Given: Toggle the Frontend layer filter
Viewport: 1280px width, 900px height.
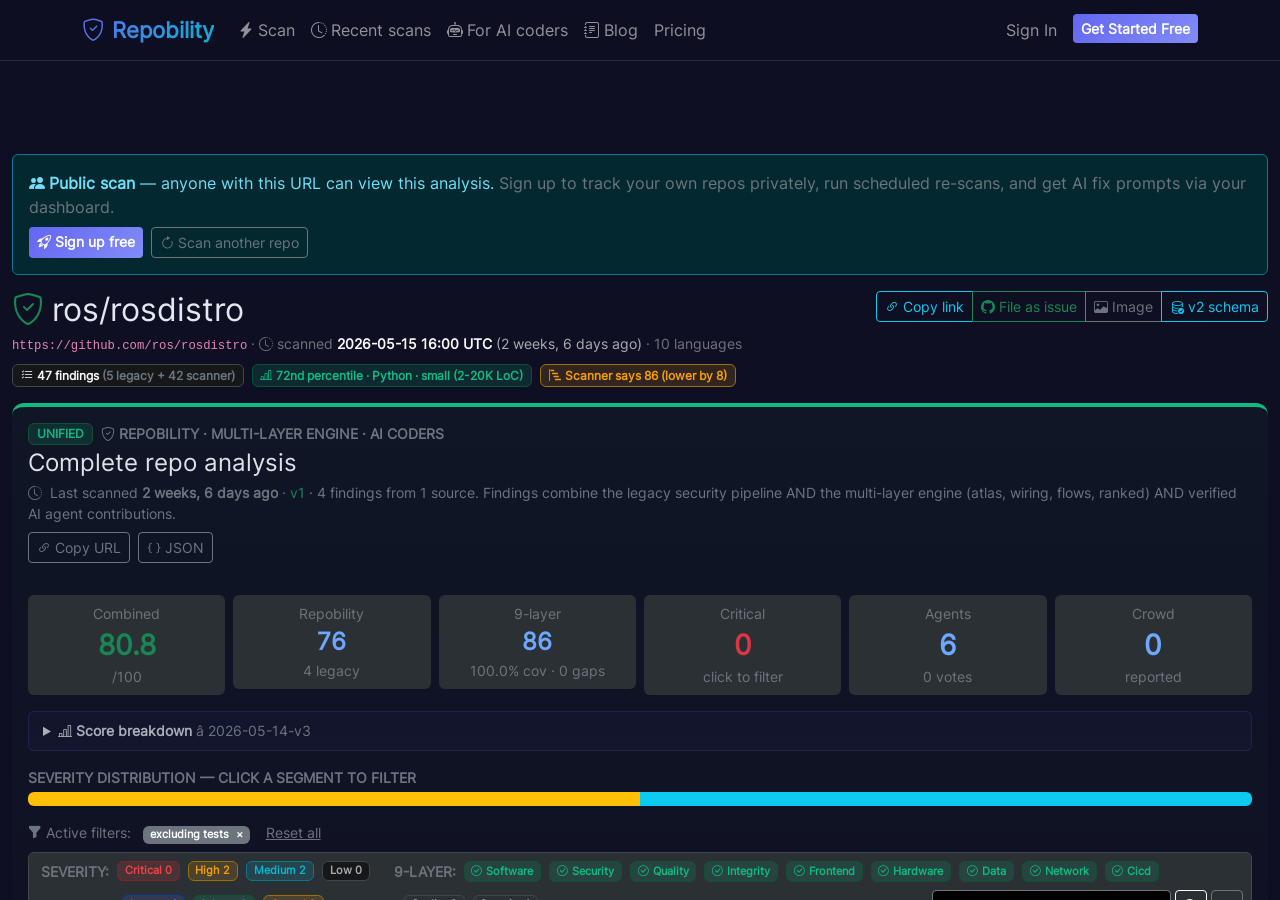Looking at the screenshot, I should [x=824, y=871].
